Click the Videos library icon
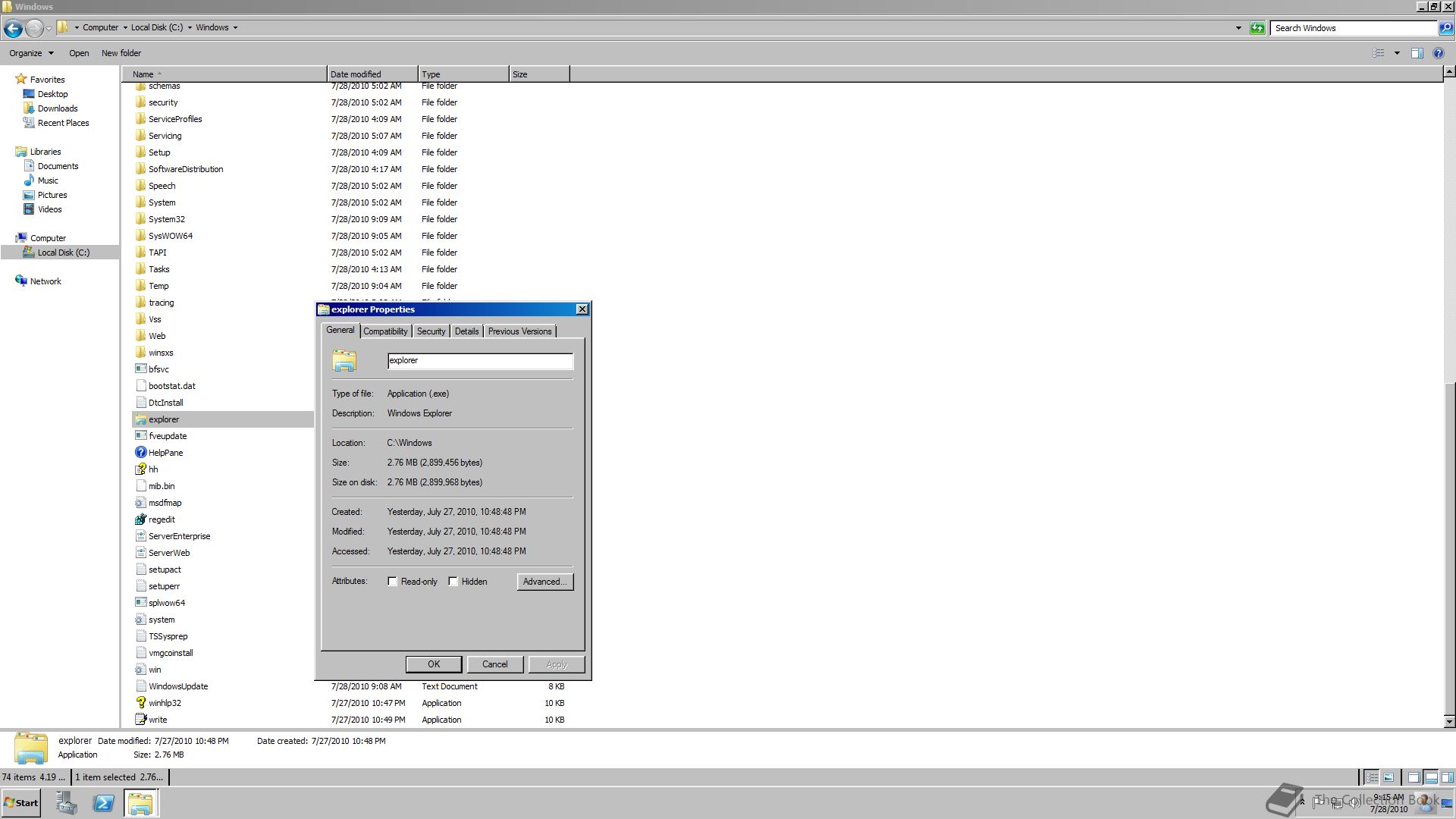This screenshot has height=819, width=1456. [30, 209]
